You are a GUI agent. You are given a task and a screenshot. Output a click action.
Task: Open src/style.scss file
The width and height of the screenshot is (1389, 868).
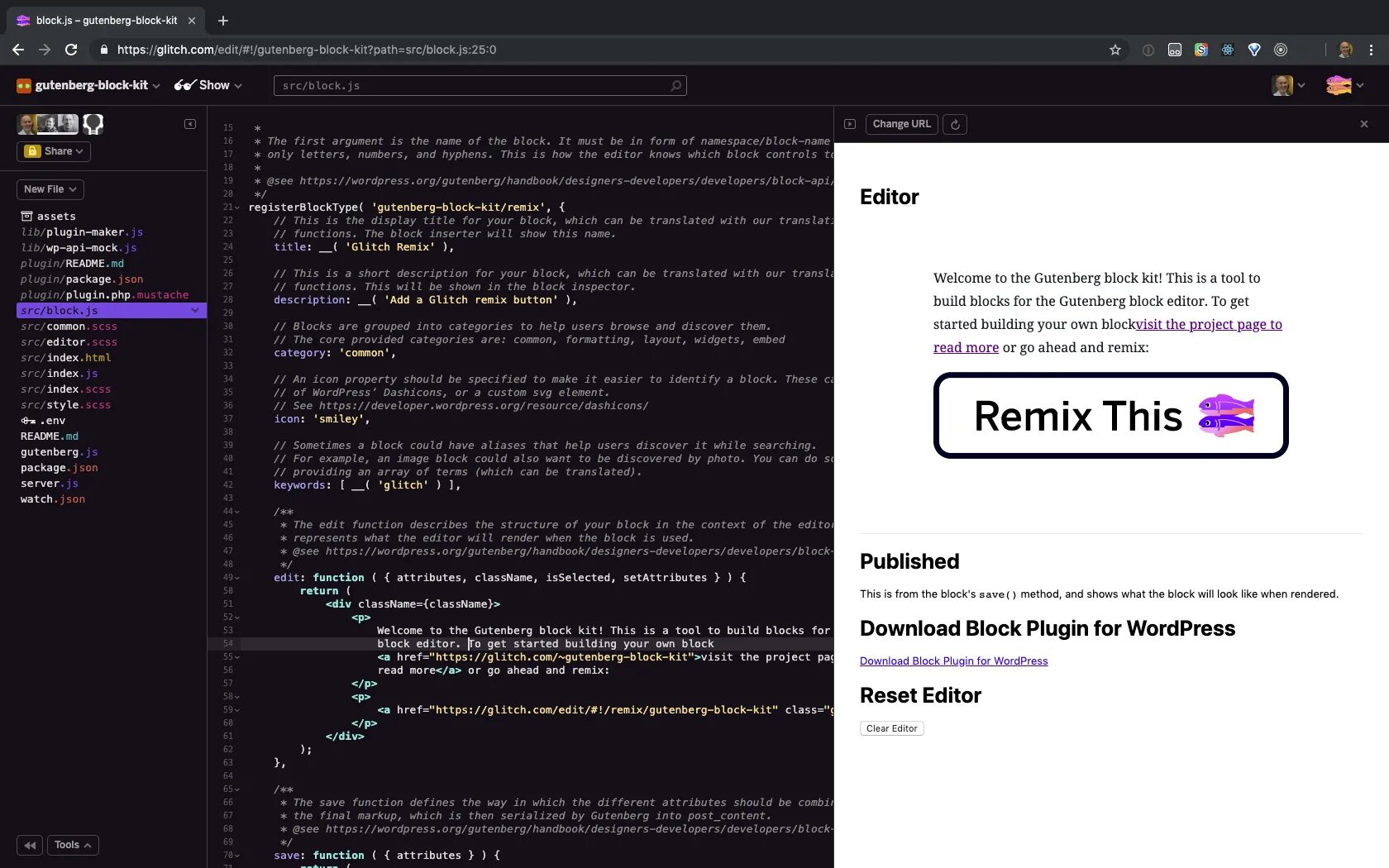[x=65, y=405]
